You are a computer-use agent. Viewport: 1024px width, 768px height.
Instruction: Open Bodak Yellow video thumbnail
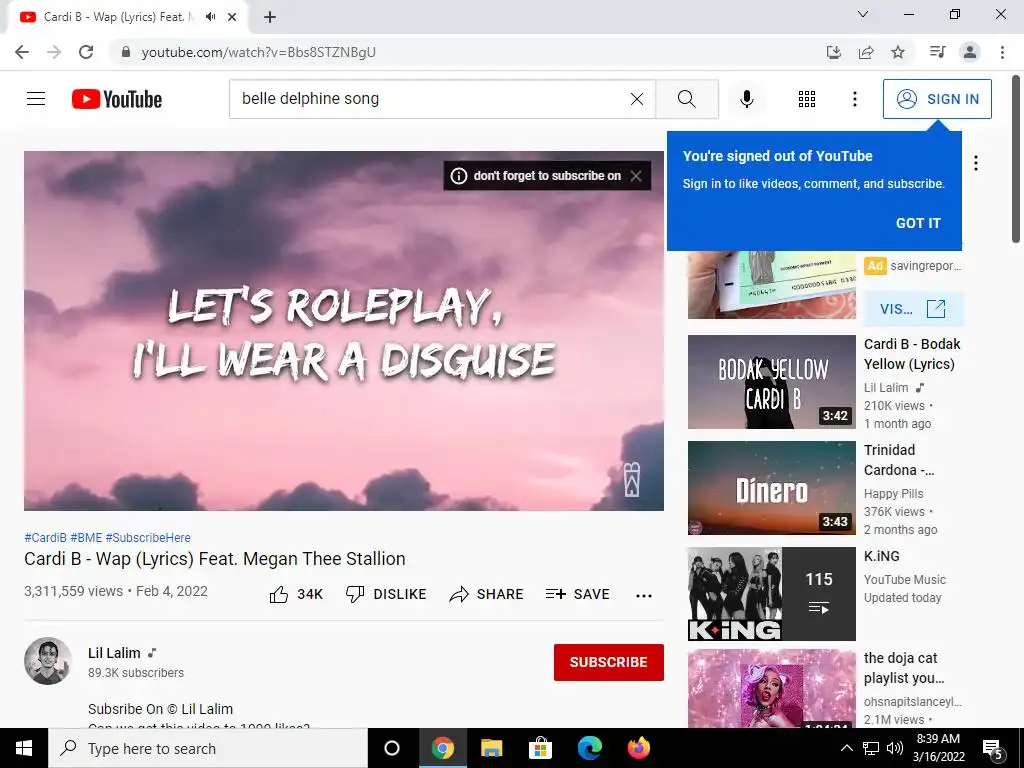(x=772, y=382)
